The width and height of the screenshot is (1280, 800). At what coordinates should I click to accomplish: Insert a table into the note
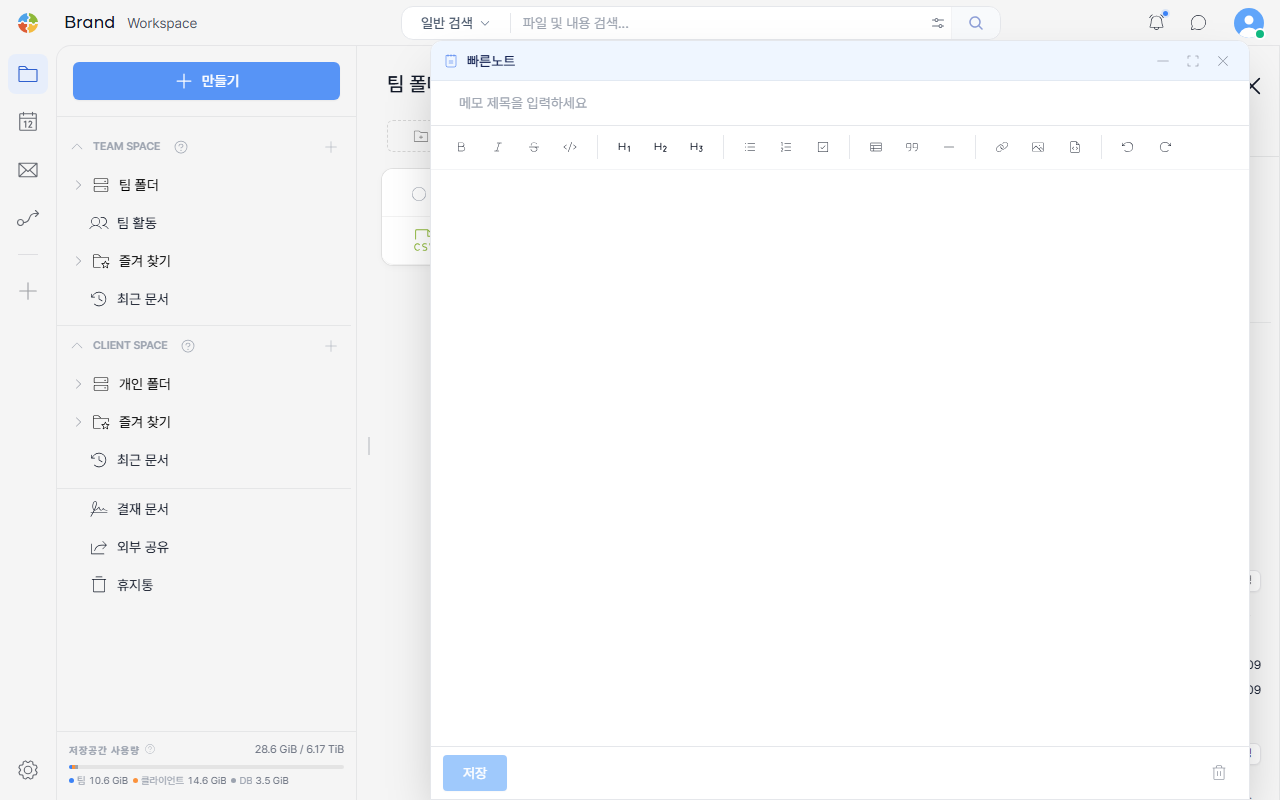[x=876, y=147]
